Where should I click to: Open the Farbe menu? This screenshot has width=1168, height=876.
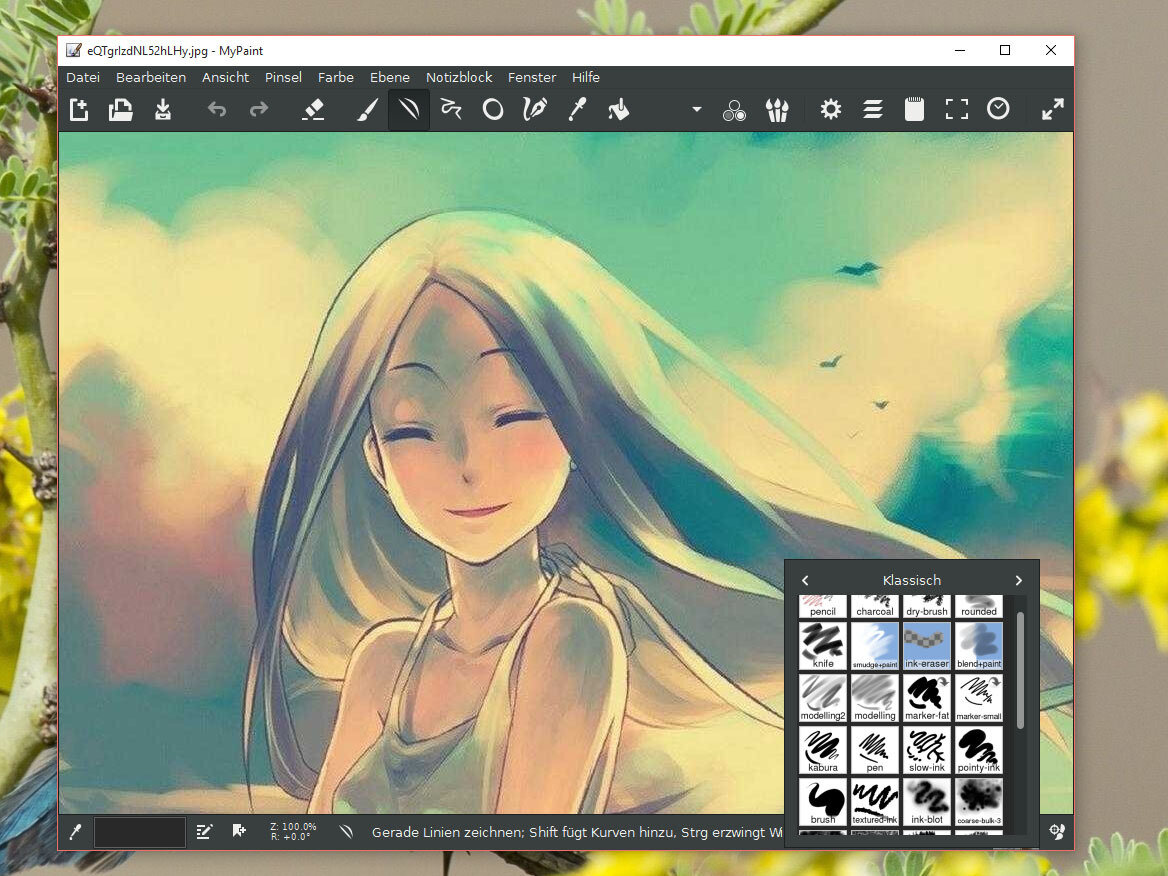[x=336, y=77]
